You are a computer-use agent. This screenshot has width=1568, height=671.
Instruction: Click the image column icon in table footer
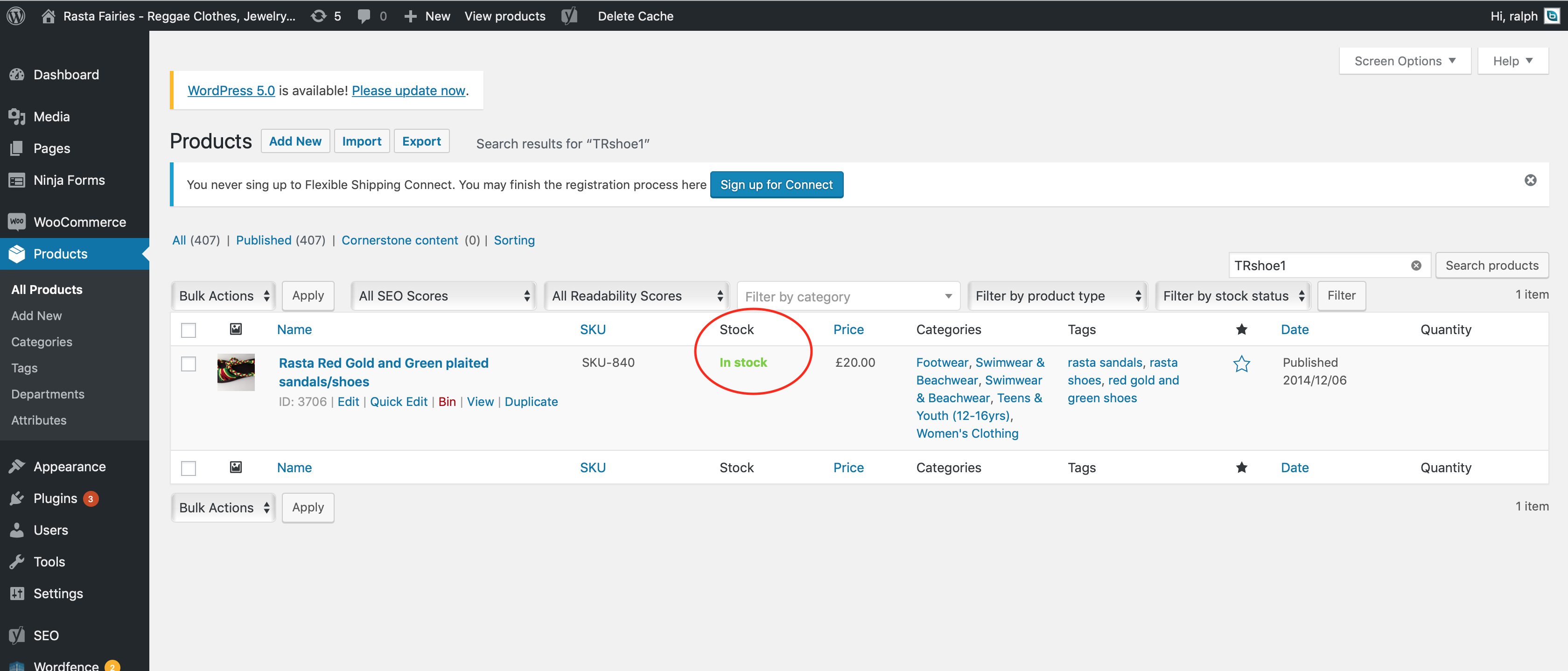pyautogui.click(x=236, y=467)
